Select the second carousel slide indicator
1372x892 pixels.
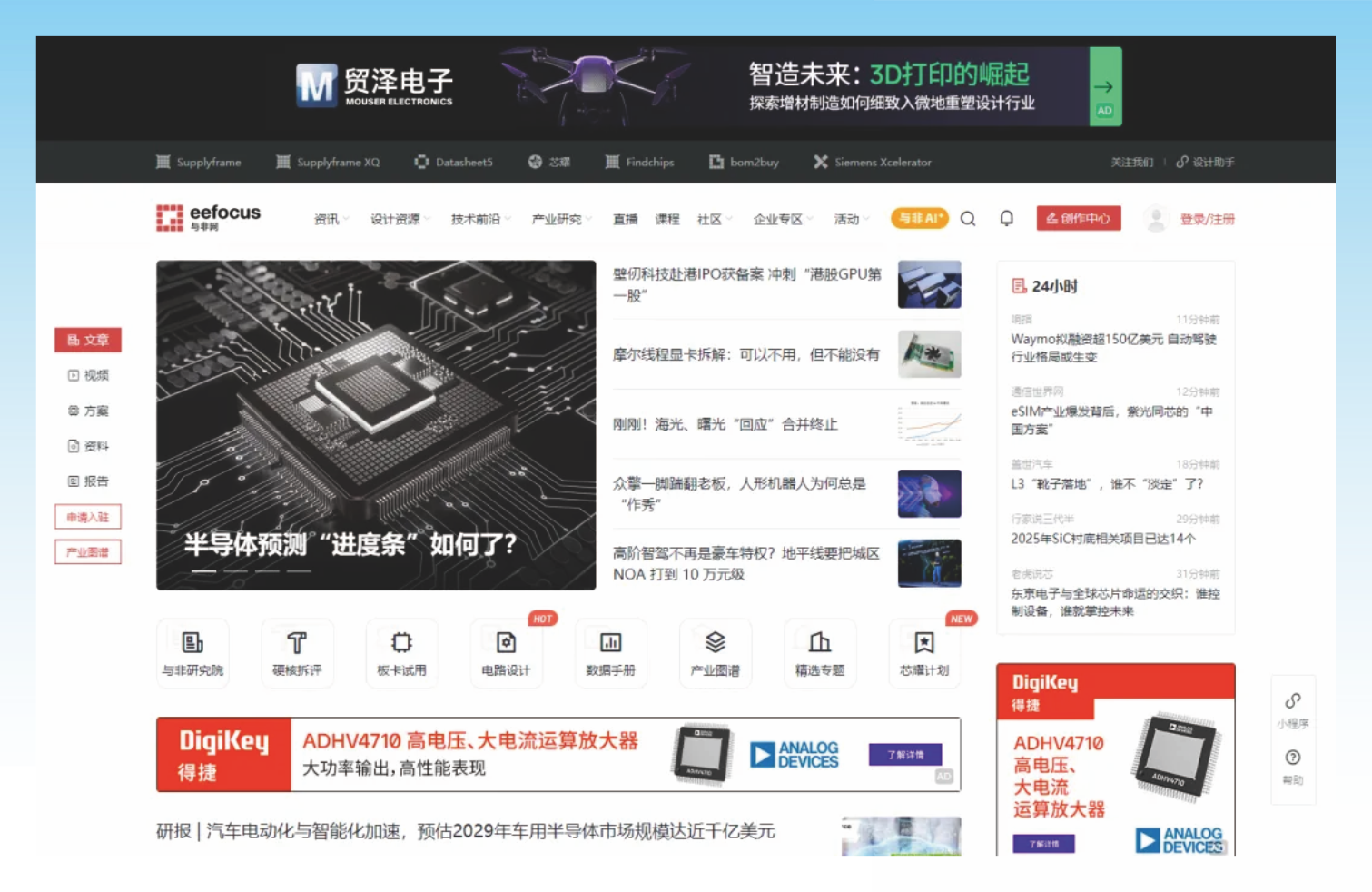pyautogui.click(x=235, y=571)
